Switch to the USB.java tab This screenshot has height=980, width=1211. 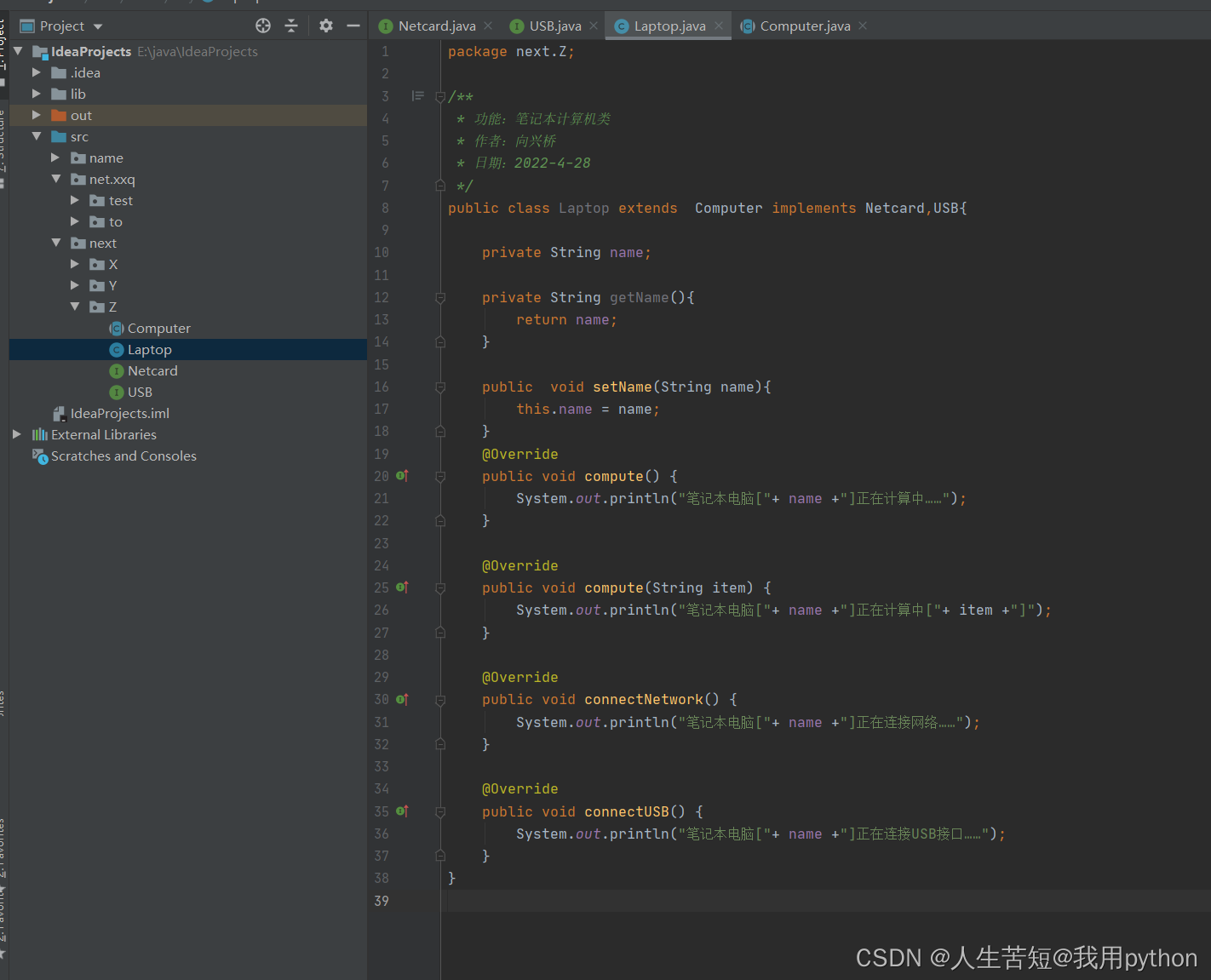[555, 26]
